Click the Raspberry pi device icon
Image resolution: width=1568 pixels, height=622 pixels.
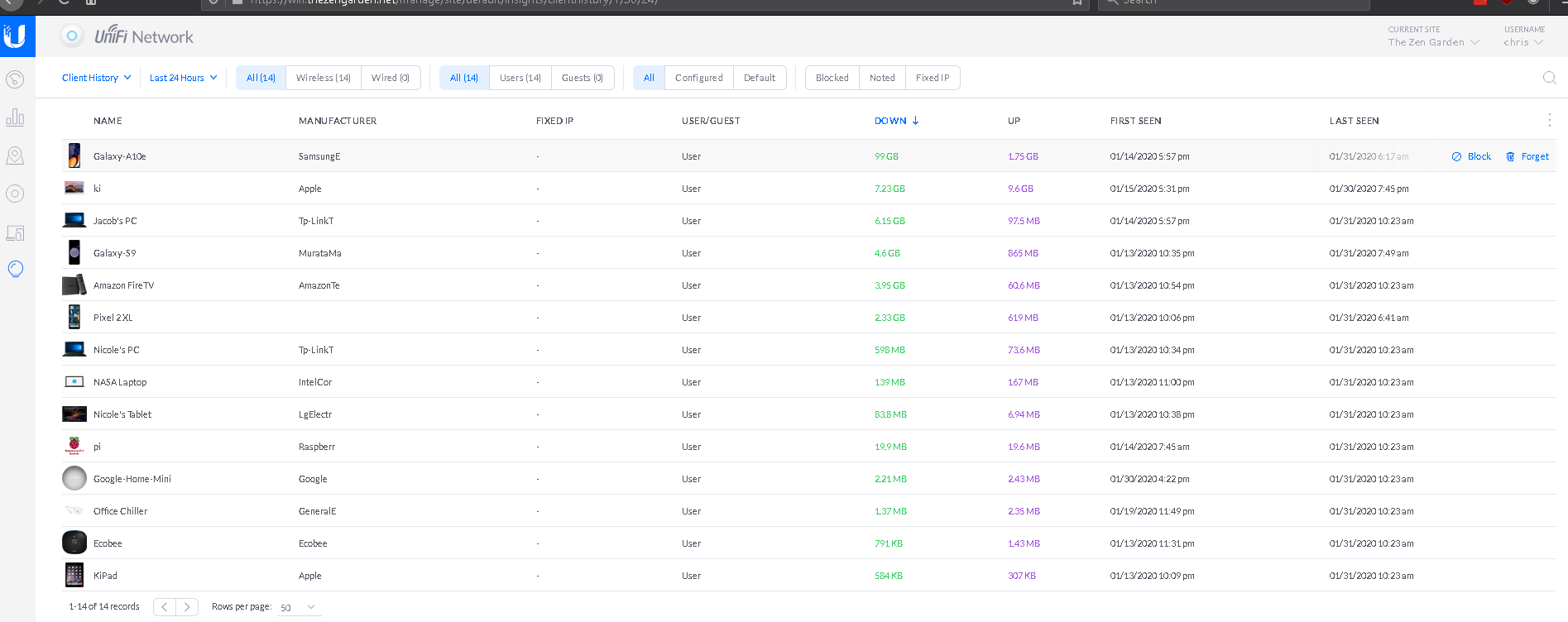(74, 446)
